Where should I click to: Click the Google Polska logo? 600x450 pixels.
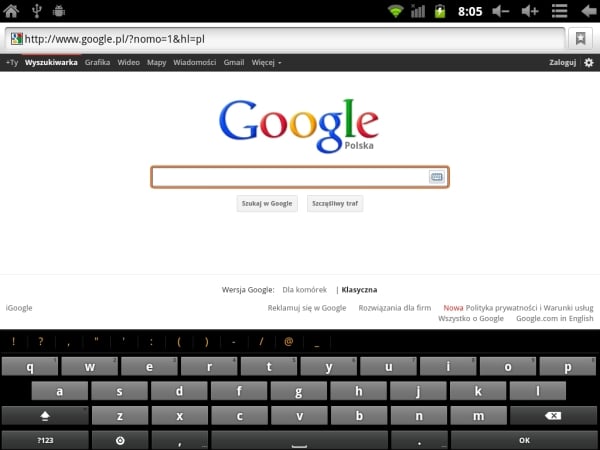coord(299,126)
